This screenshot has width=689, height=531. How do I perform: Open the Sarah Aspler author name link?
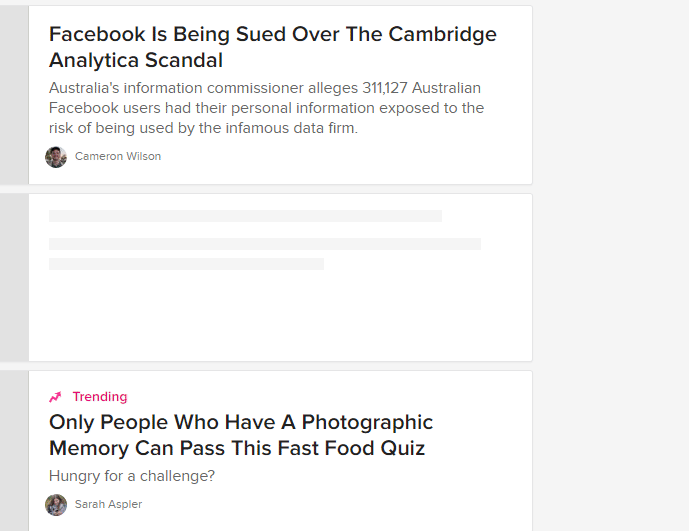[108, 505]
